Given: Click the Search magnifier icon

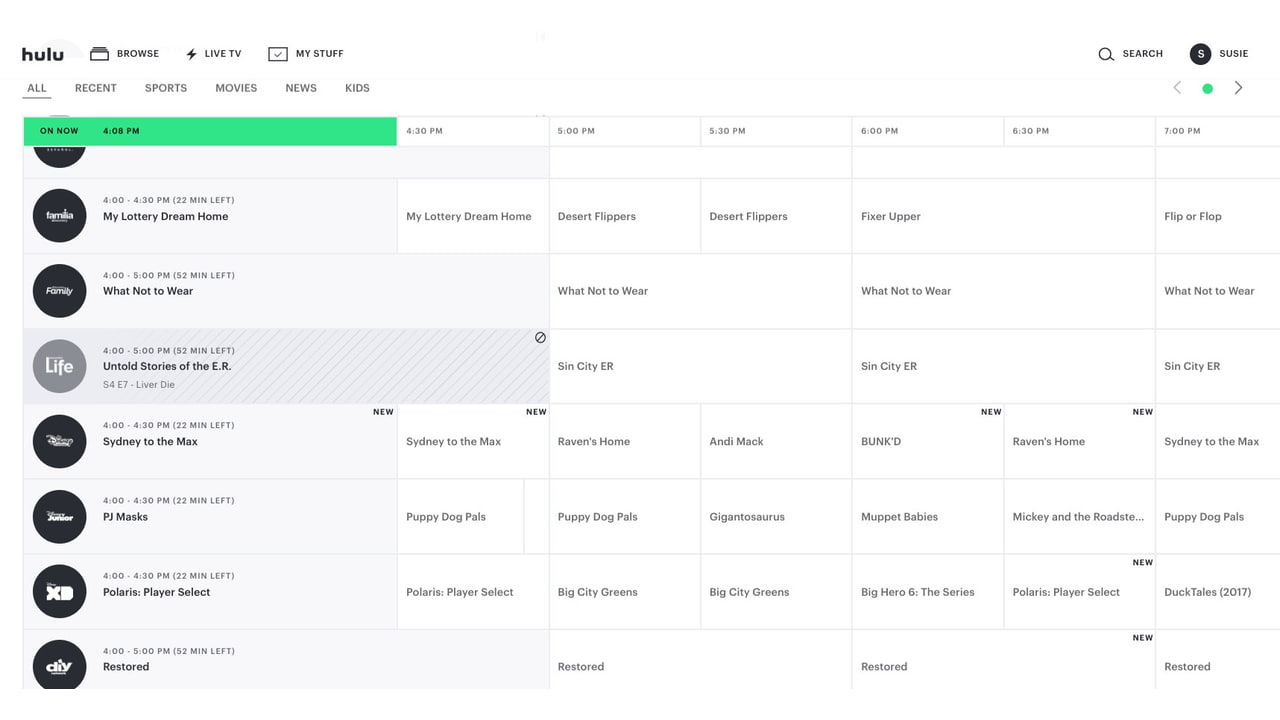Looking at the screenshot, I should click(1106, 54).
